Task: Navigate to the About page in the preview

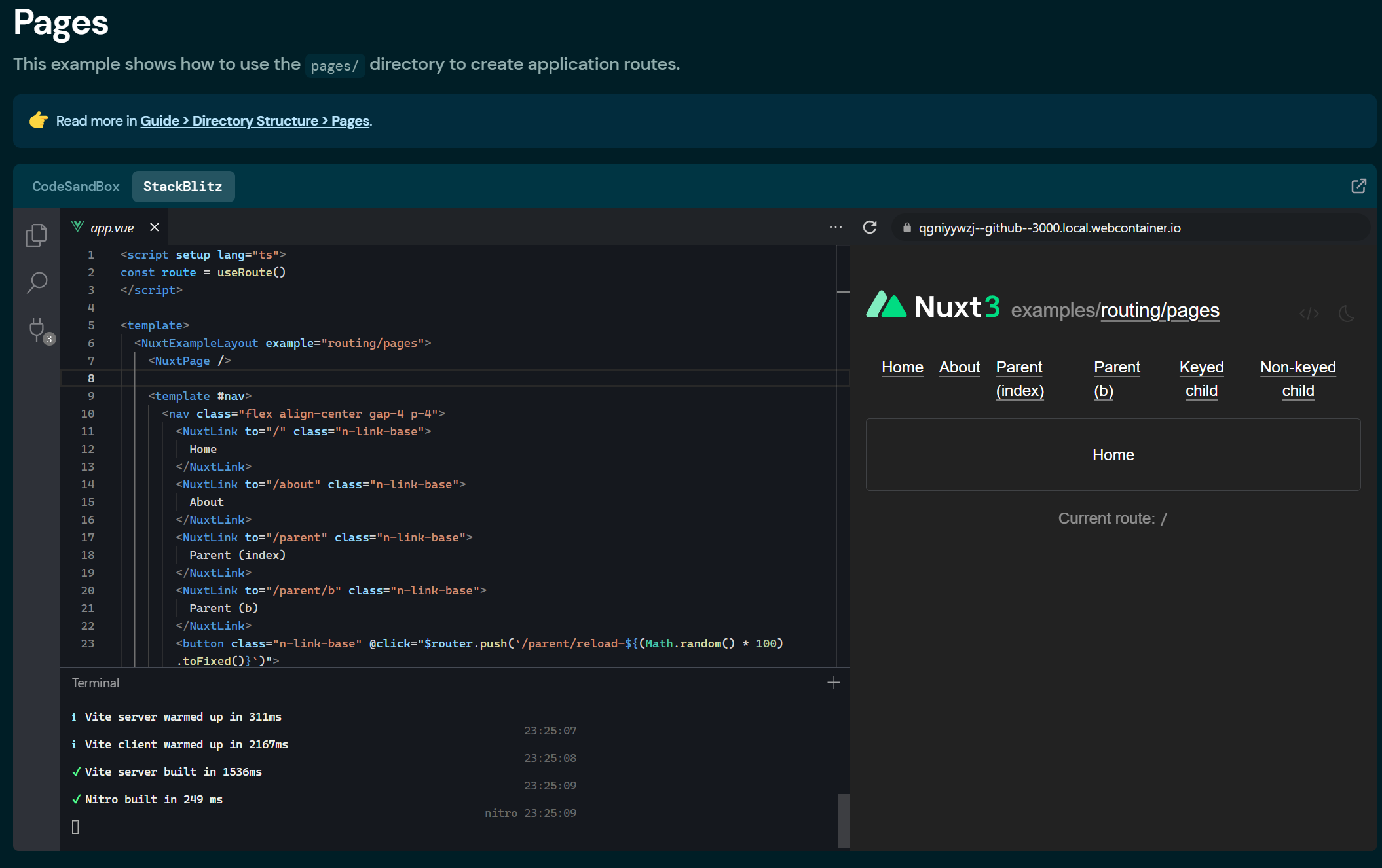Action: (x=959, y=367)
